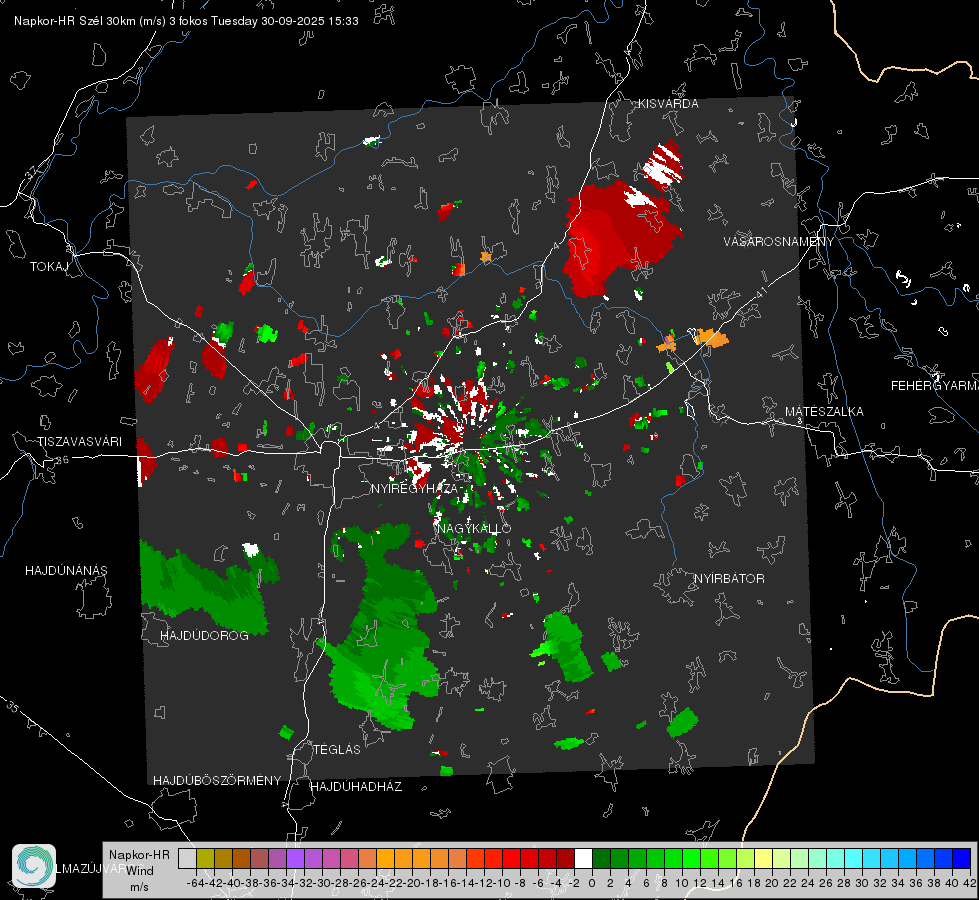Click the VÁSÁROSNAMÉNY town label

tap(779, 241)
